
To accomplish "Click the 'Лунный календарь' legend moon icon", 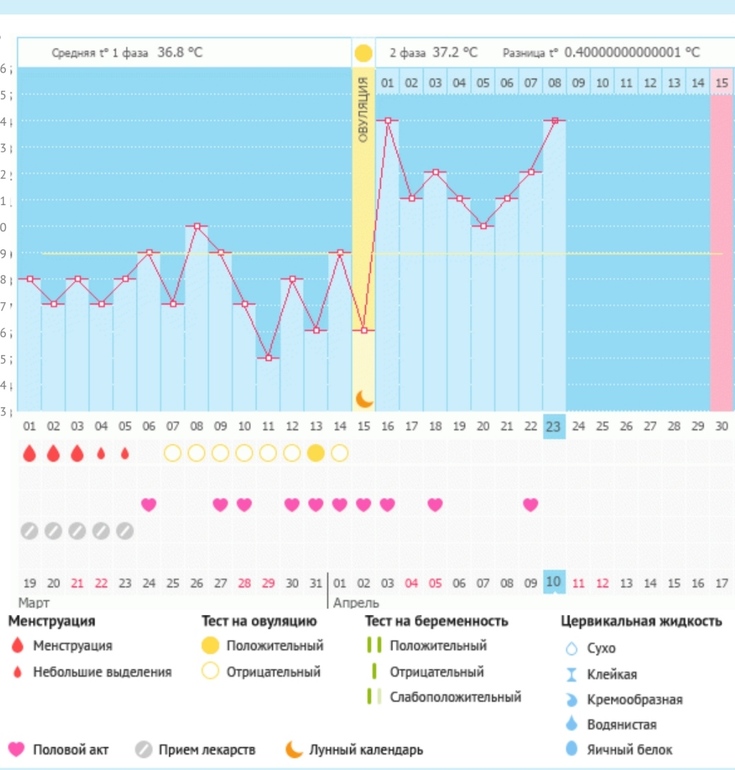I will 294,749.
